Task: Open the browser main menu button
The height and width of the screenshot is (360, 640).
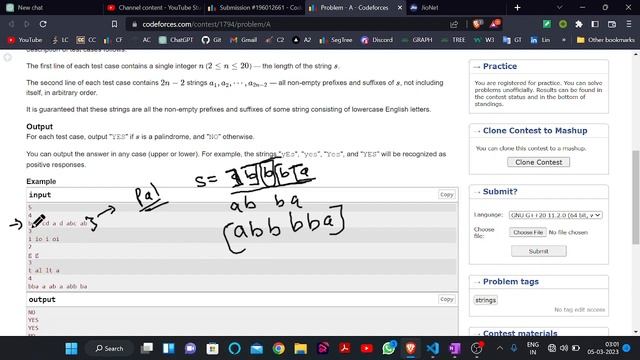Action: coord(629,24)
